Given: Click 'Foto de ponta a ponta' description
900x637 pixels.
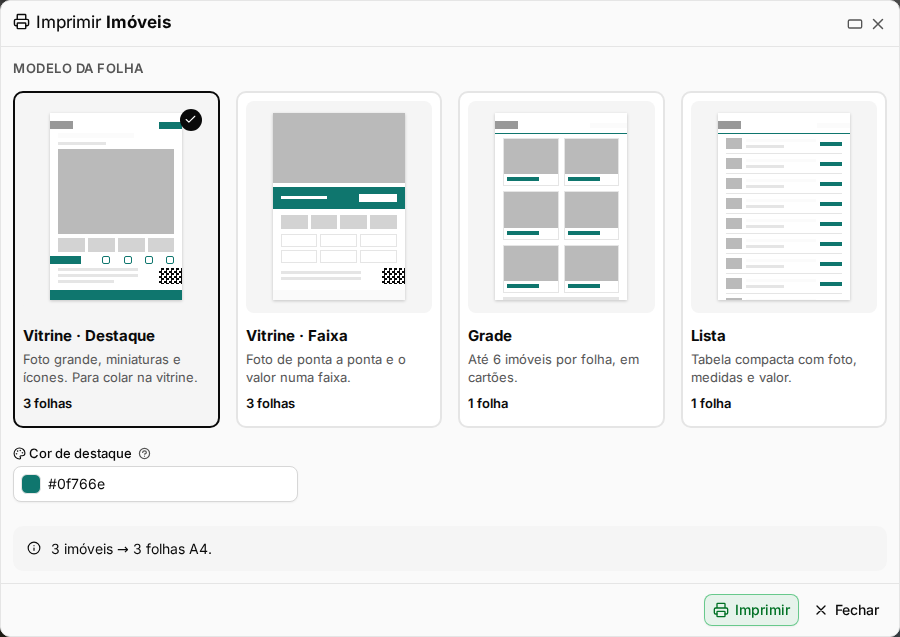Looking at the screenshot, I should pos(326,368).
